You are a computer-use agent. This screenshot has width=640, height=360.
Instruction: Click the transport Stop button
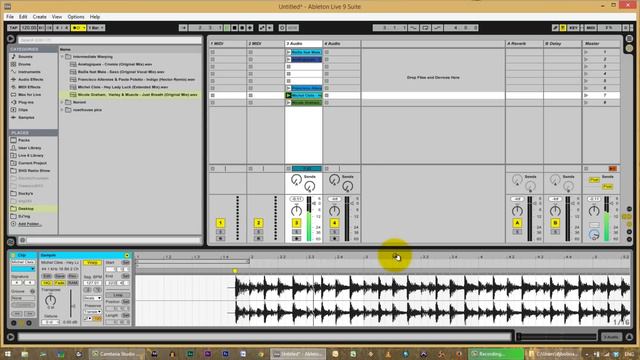click(234, 28)
